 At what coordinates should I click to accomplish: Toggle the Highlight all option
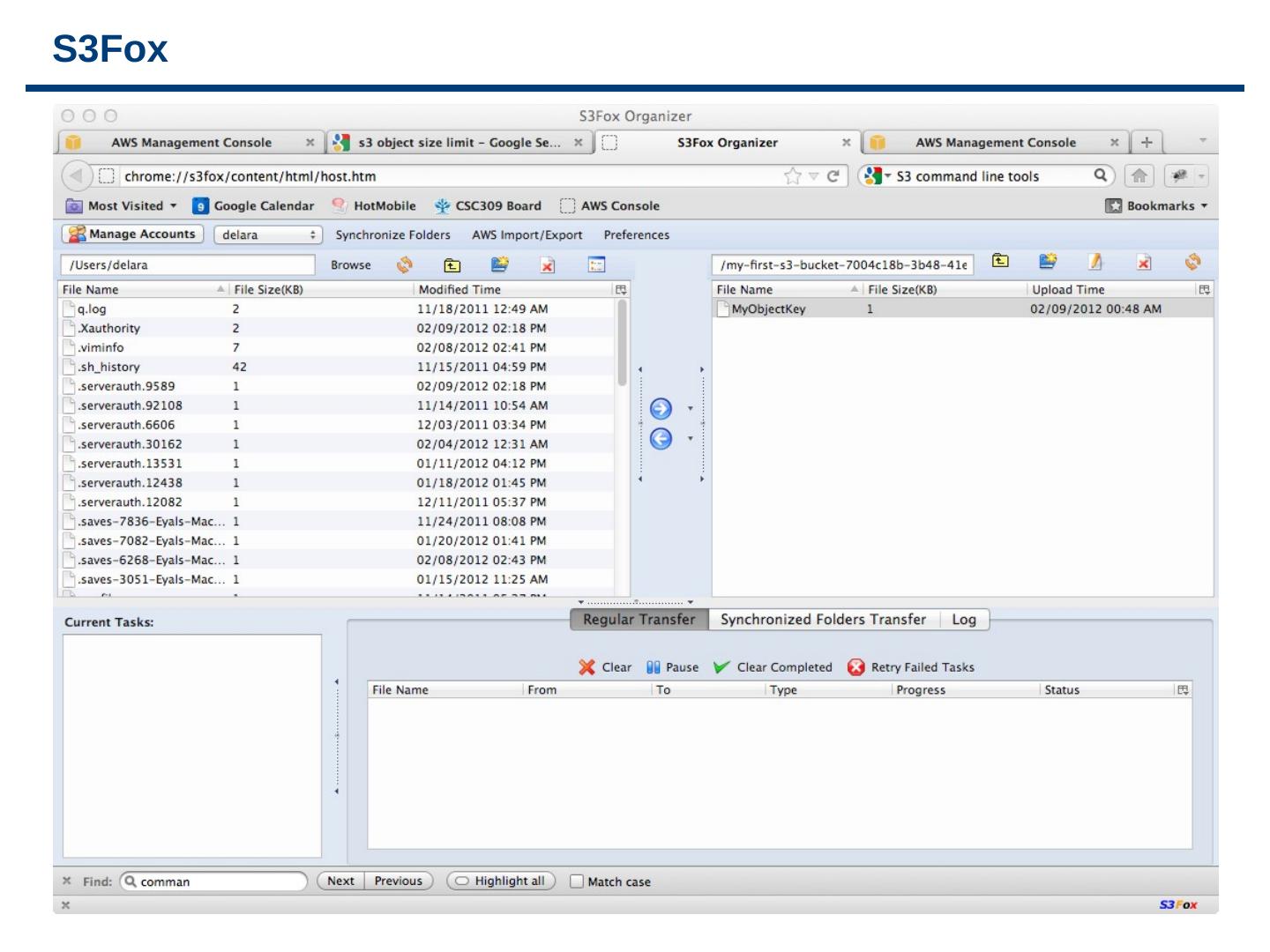tap(501, 881)
